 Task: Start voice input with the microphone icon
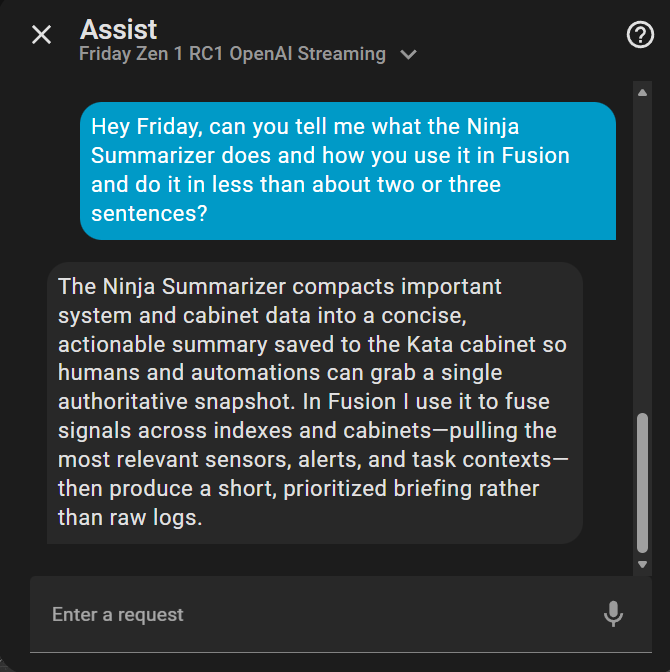point(613,614)
